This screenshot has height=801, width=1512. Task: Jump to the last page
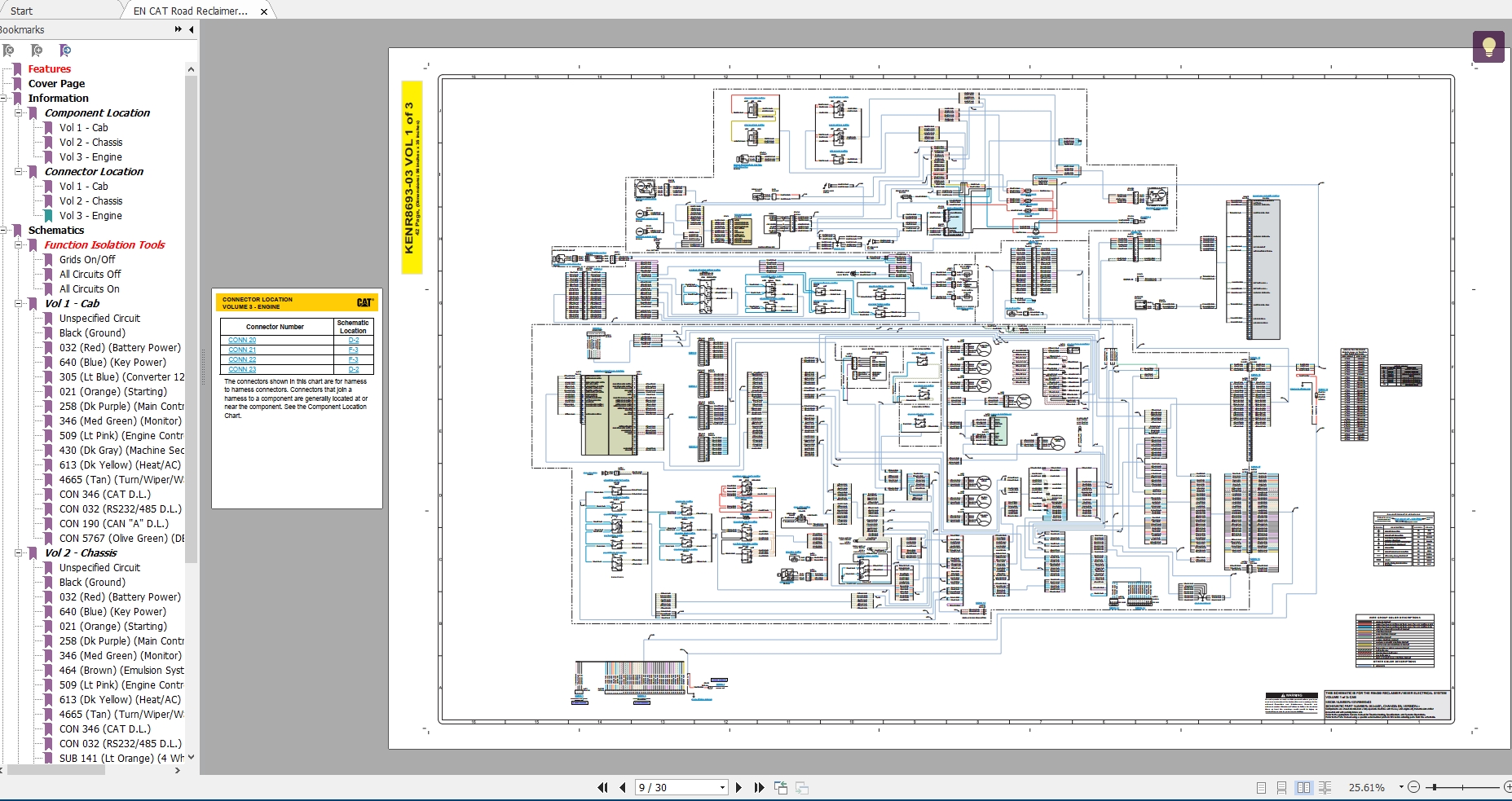(x=759, y=787)
